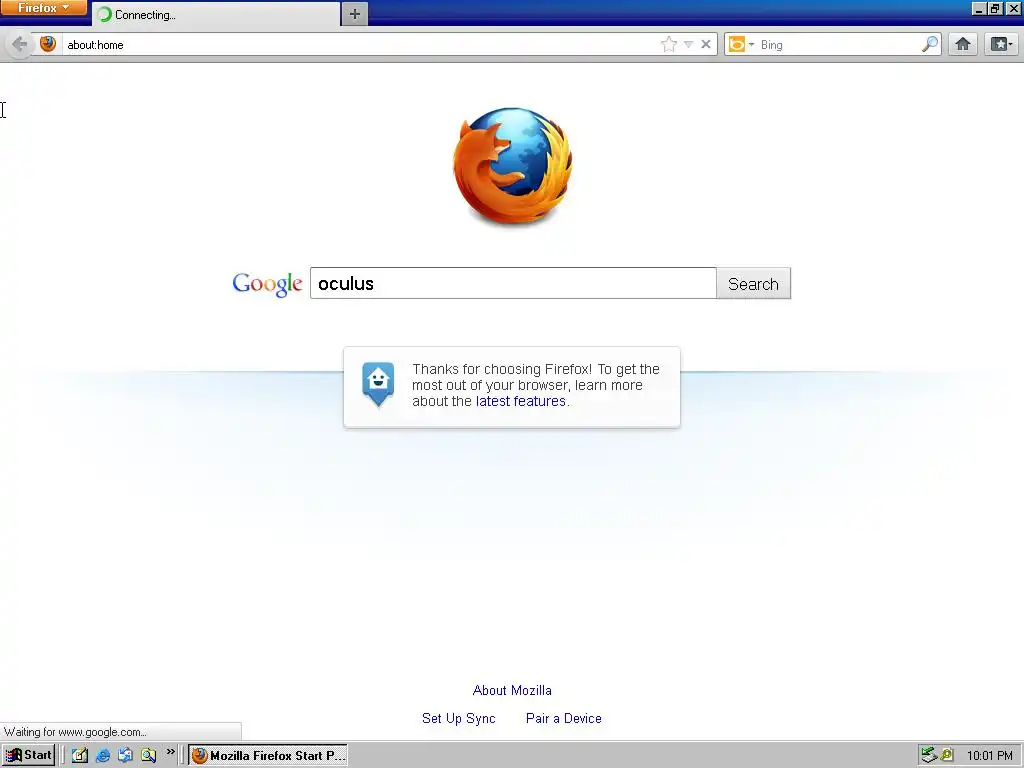Click the tray icon beside the clock

click(x=948, y=756)
